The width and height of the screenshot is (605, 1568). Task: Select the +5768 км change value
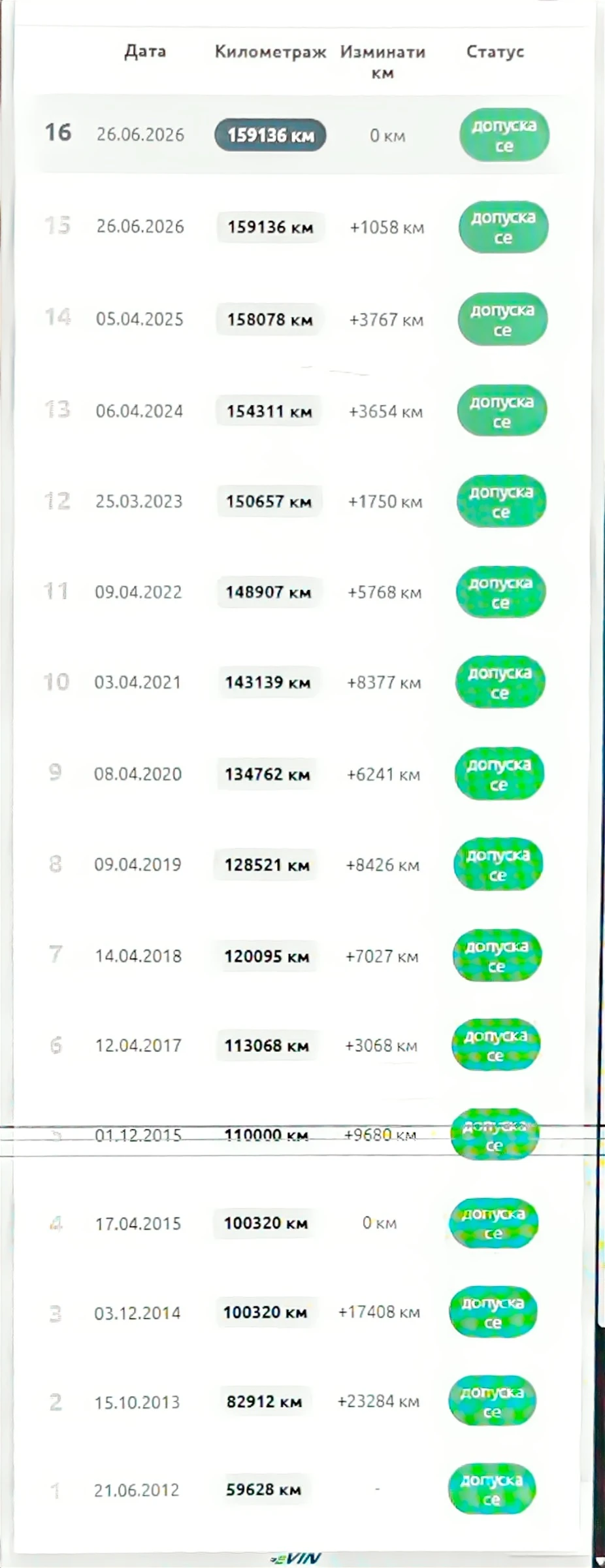pos(384,593)
